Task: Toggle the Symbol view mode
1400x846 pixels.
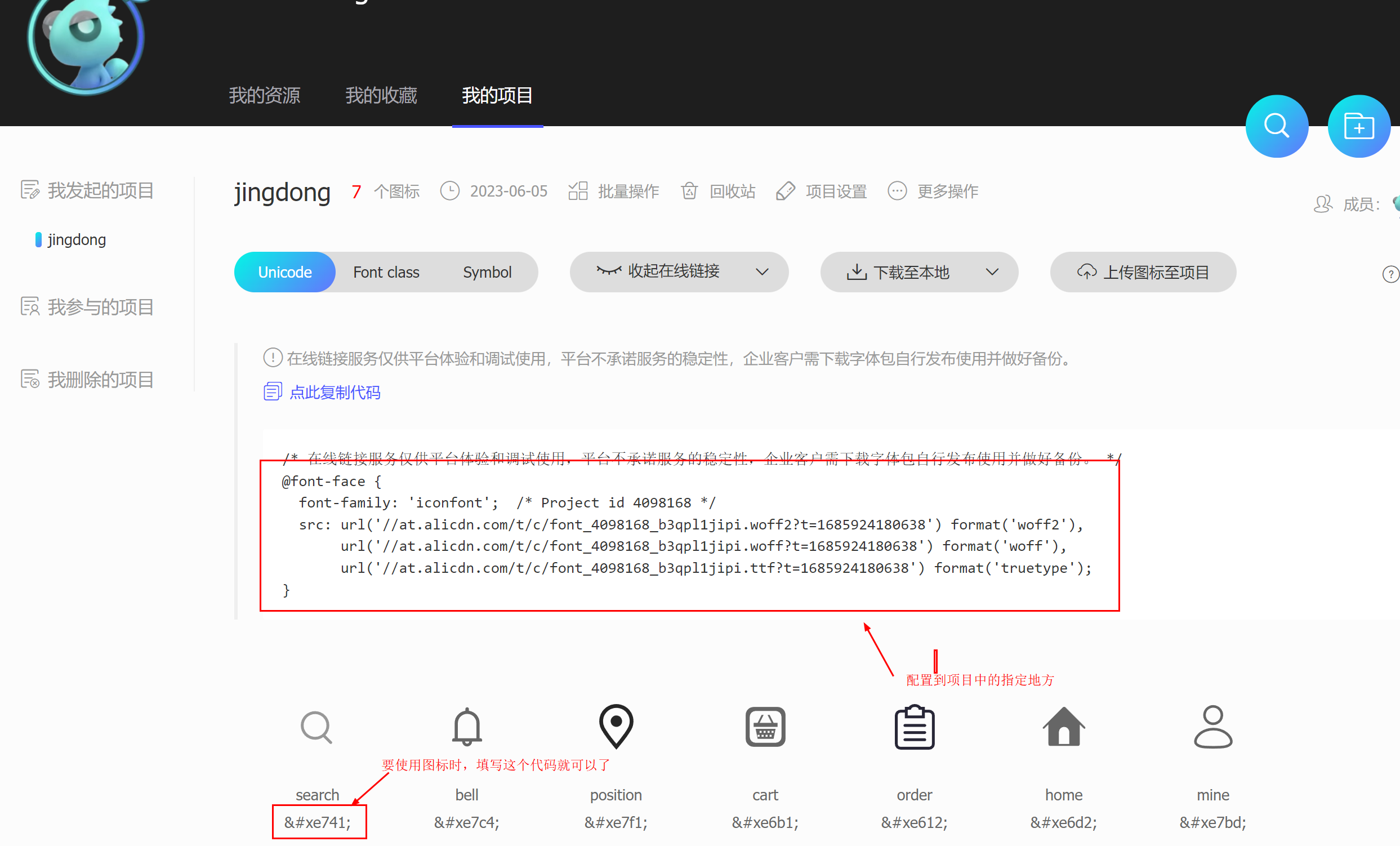Action: [487, 271]
